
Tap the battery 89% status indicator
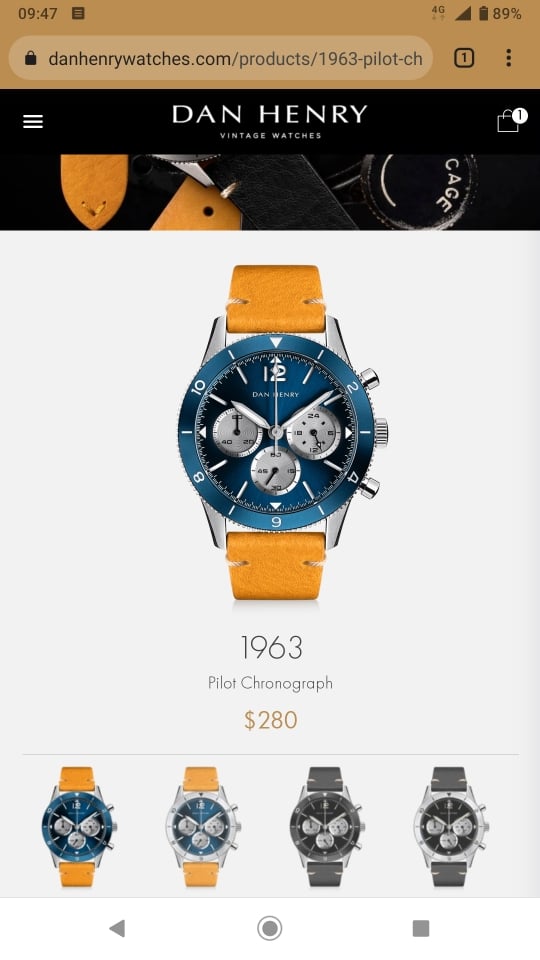click(x=500, y=13)
